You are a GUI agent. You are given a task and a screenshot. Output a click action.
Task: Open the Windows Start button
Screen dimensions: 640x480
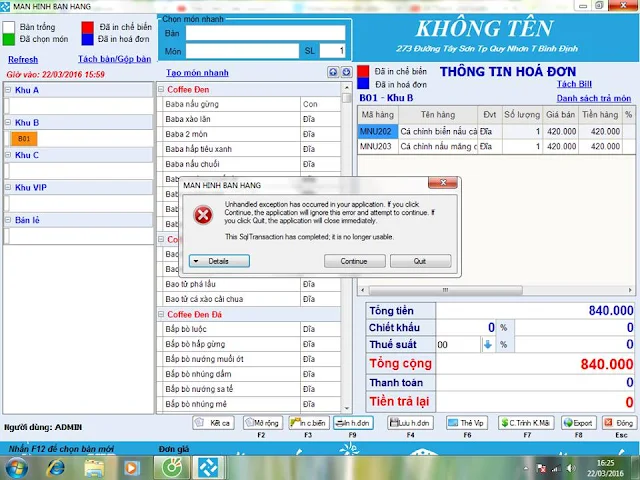point(16,468)
